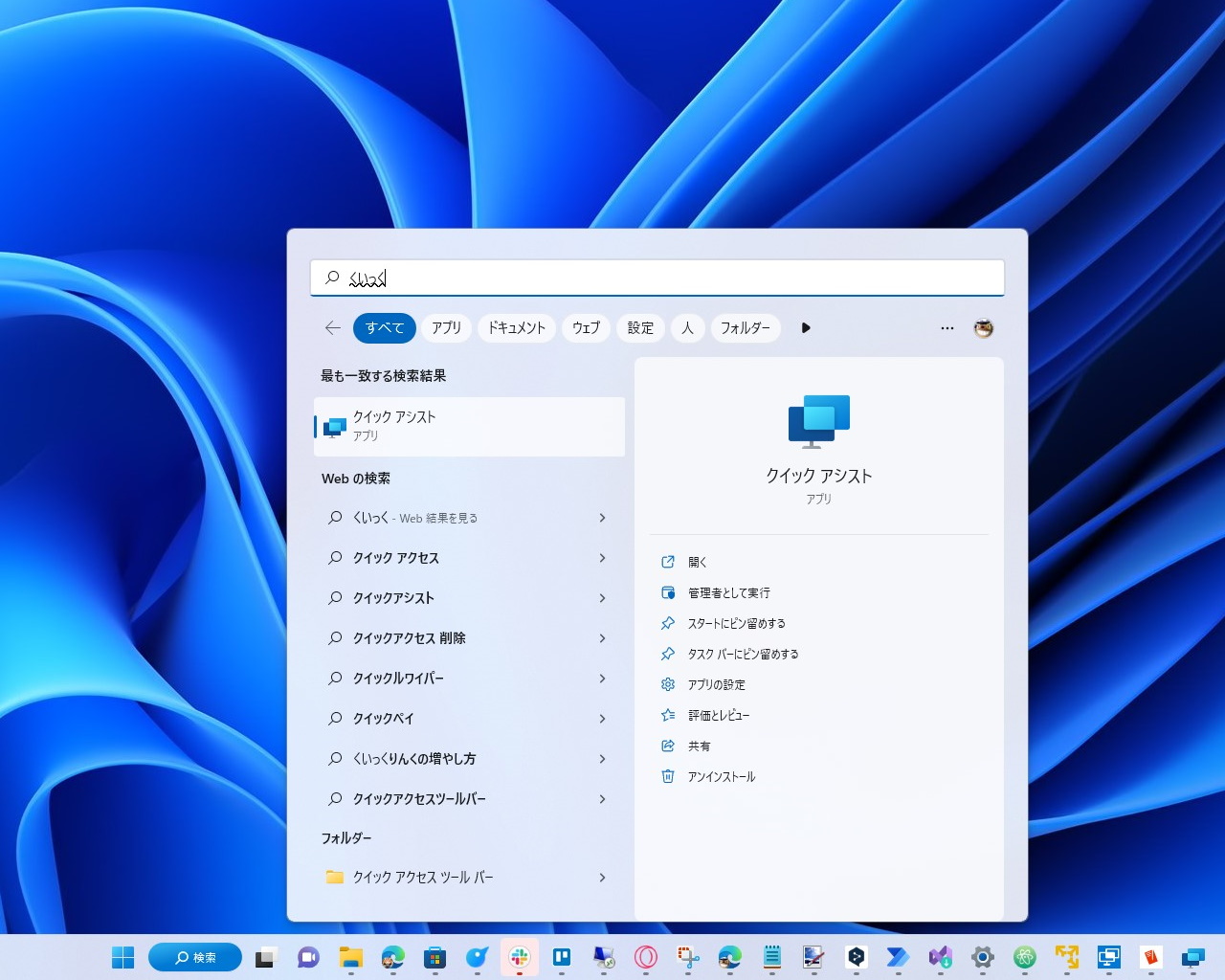Screen dimensions: 1225x980
Task: Expand the クイック アクセス ツール バー folder result
Action: click(603, 878)
